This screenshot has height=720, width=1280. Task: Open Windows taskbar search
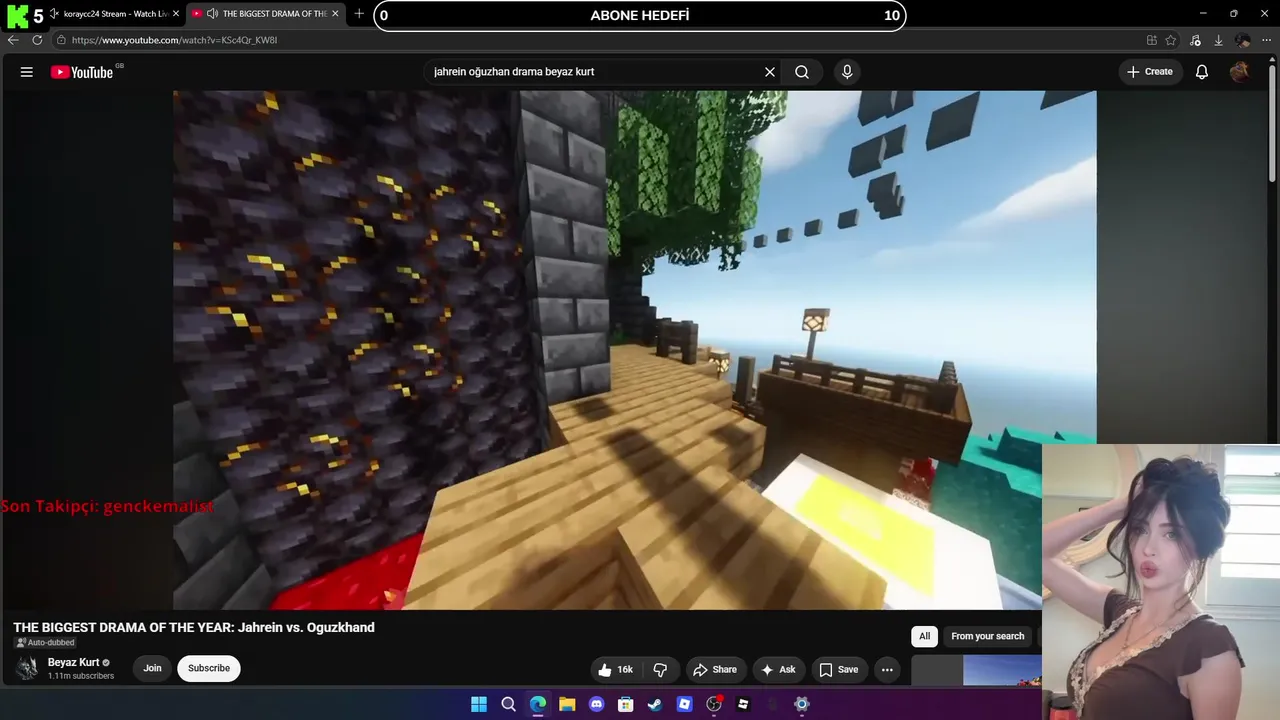508,704
